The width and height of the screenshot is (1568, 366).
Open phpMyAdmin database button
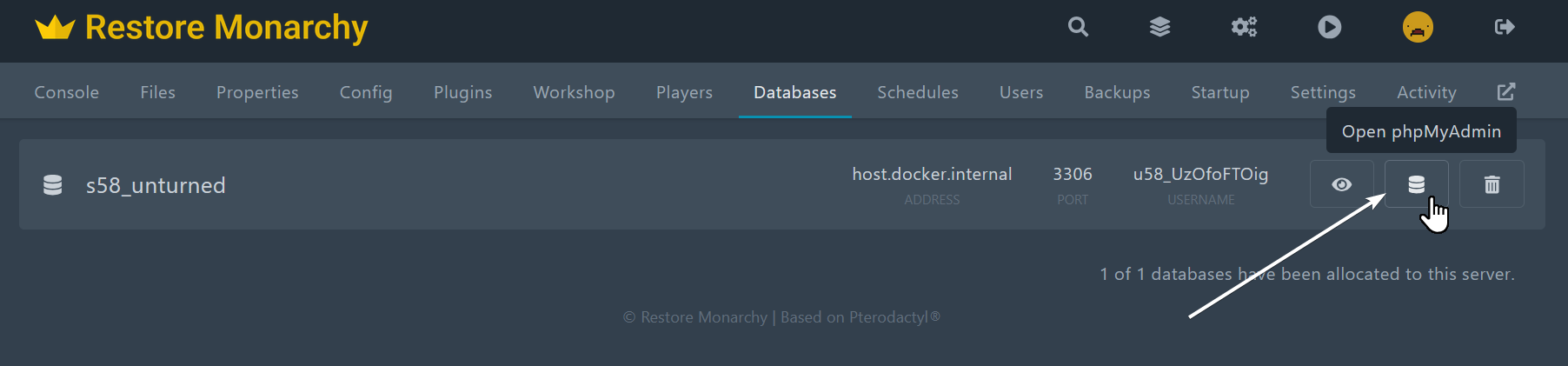pyautogui.click(x=1416, y=184)
